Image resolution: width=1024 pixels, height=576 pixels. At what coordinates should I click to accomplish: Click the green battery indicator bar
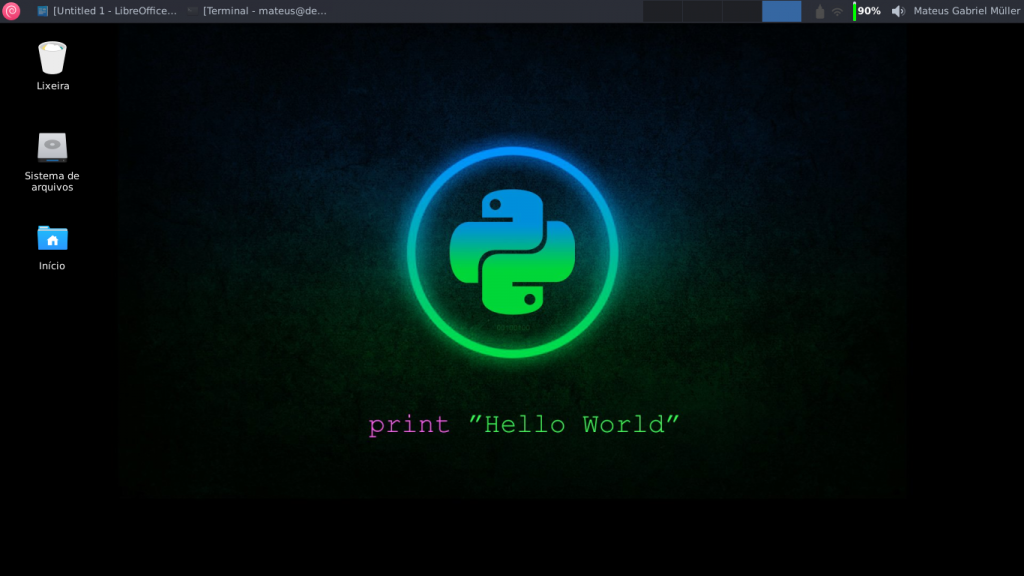(854, 11)
